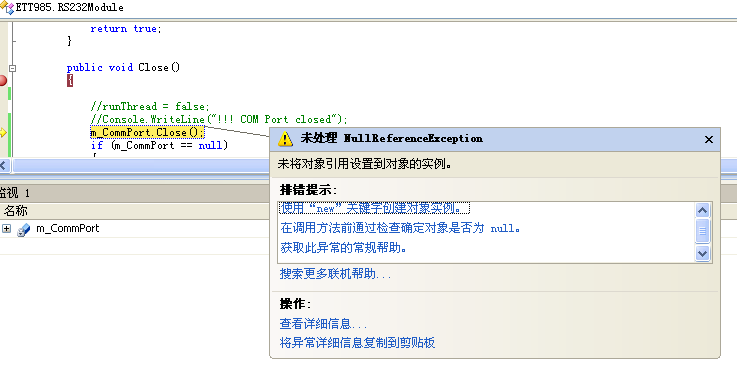Click the Console.WriteLine commented line
The height and width of the screenshot is (367, 737).
pos(219,119)
